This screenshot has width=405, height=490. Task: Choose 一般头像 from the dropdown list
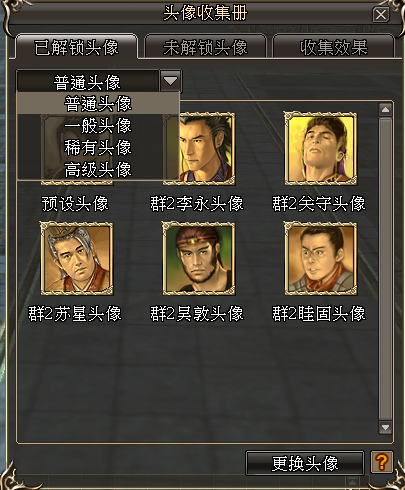coord(98,126)
